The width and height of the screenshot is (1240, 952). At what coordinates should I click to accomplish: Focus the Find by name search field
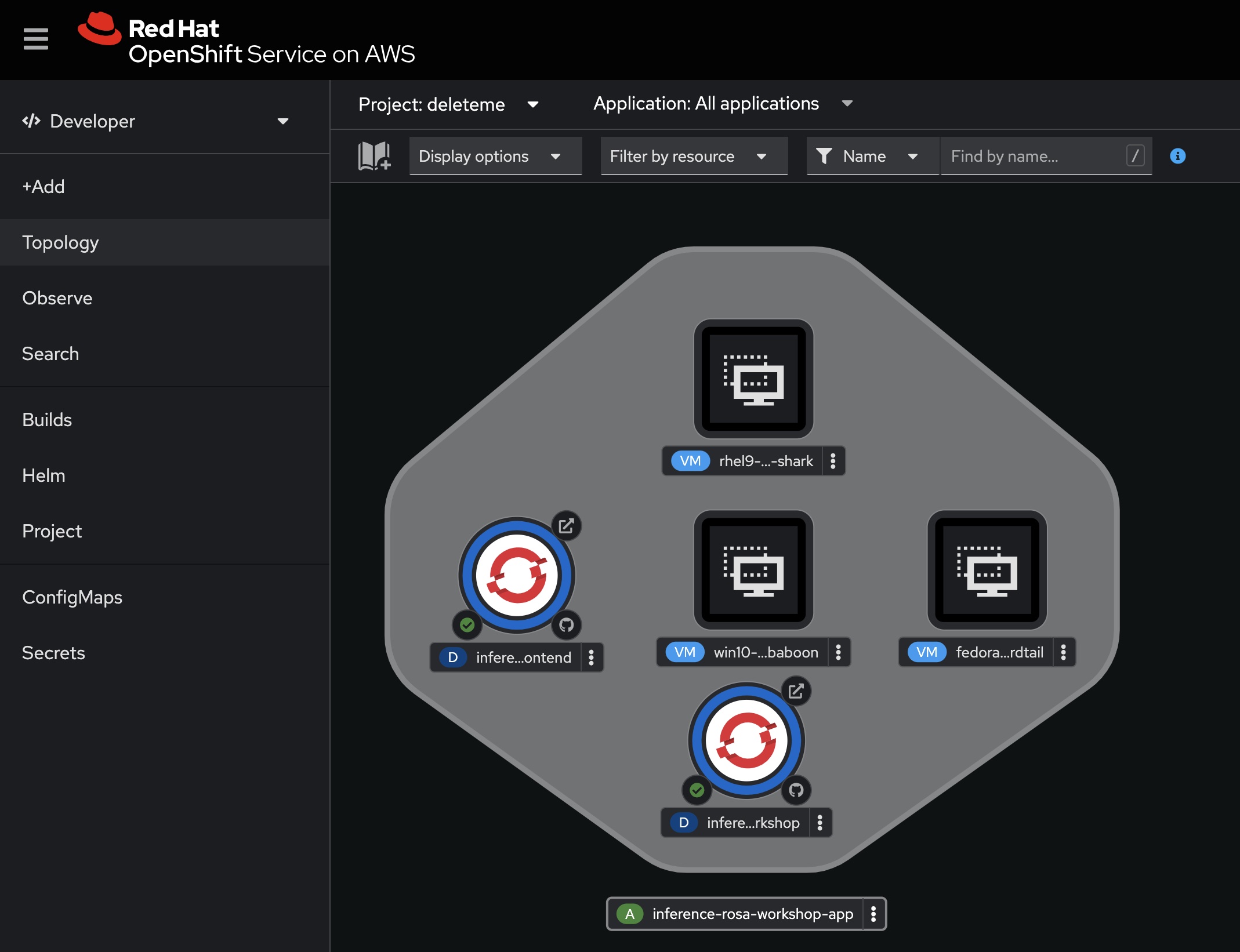point(1035,156)
